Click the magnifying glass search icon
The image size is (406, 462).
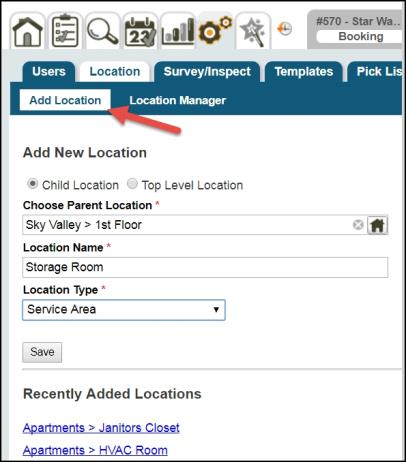coord(103,32)
